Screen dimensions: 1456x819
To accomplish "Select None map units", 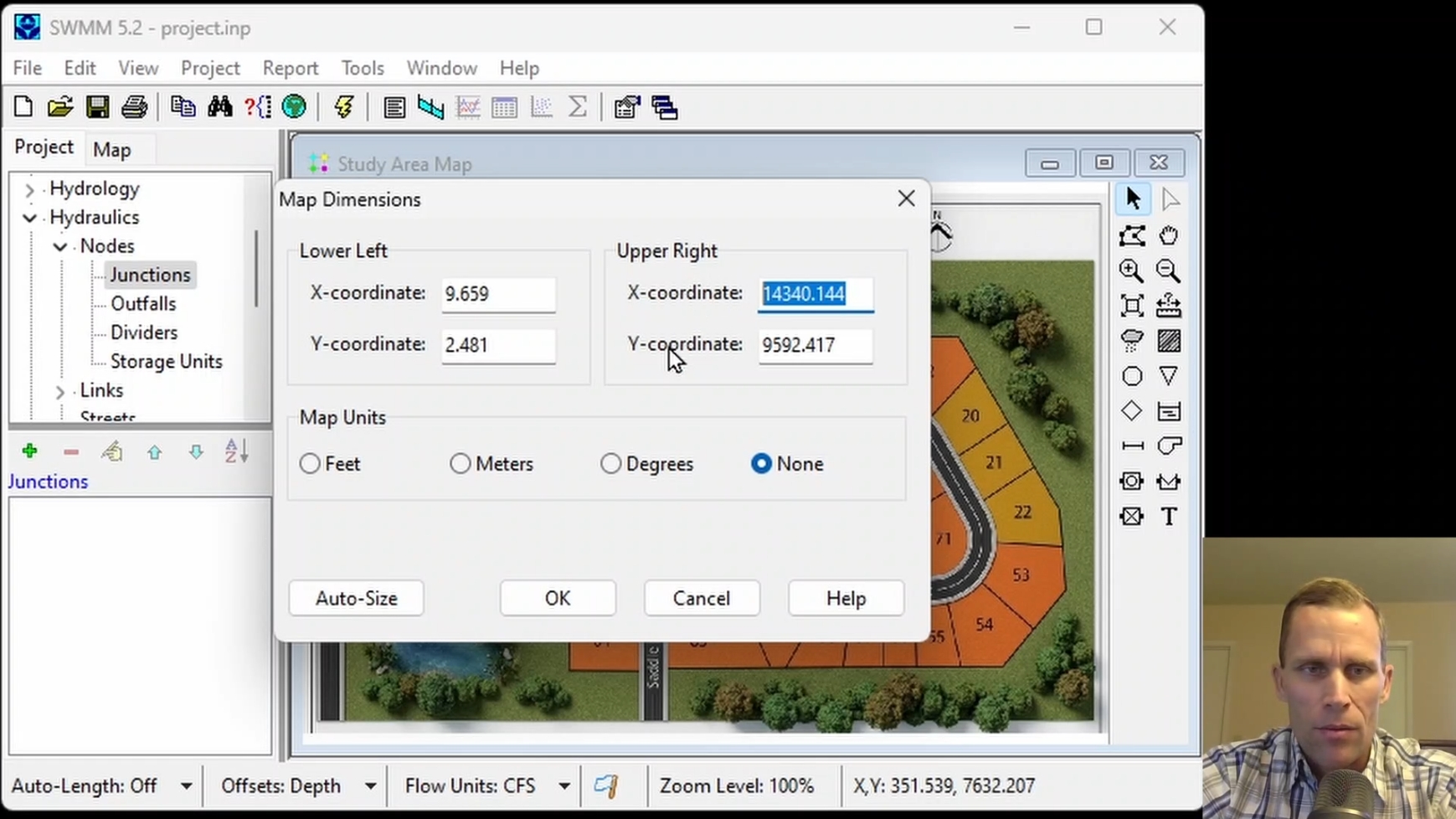I will [761, 464].
